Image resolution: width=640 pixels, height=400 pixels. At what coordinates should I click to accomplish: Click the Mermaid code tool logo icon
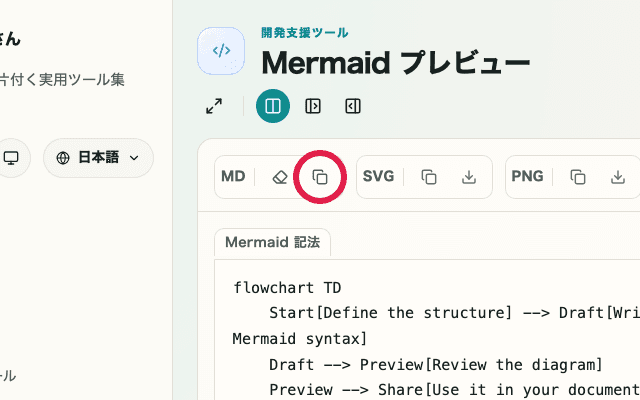point(221,51)
